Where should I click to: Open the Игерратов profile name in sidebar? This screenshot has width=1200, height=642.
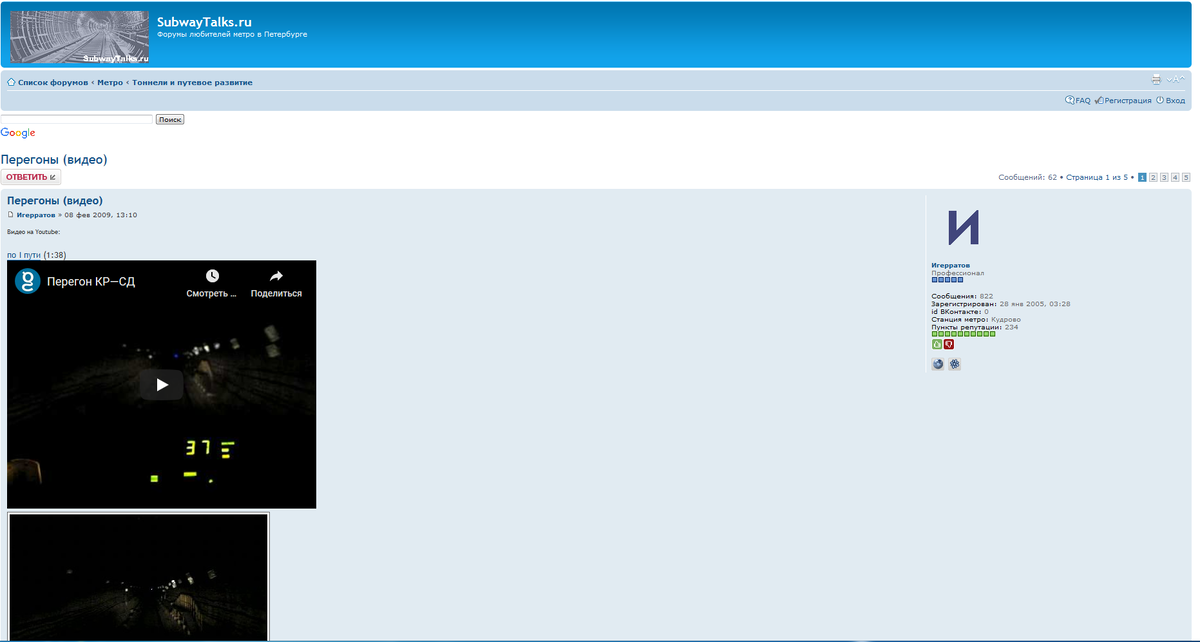pyautogui.click(x=951, y=266)
